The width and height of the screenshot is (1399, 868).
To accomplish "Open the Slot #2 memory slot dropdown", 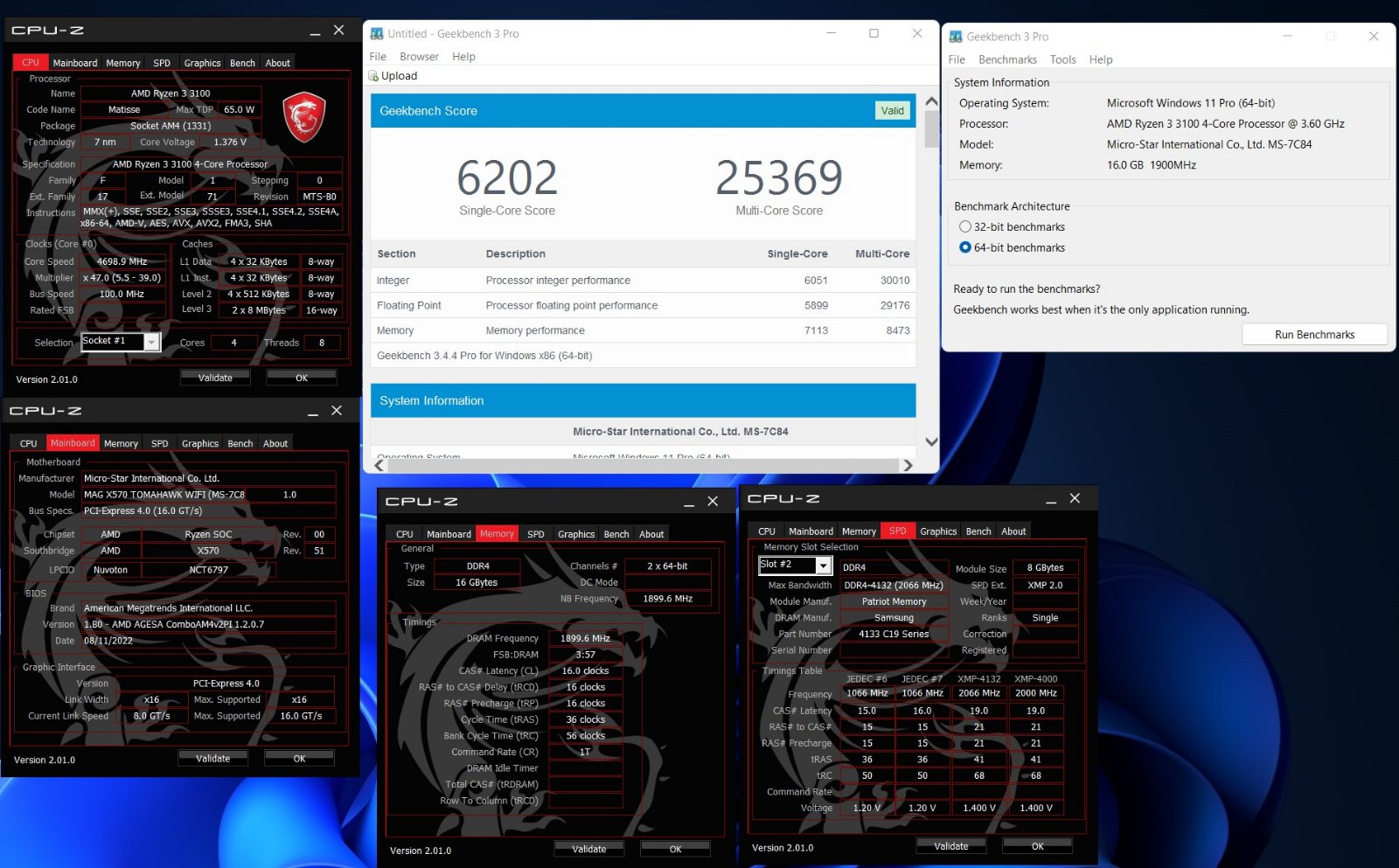I will pyautogui.click(x=823, y=566).
